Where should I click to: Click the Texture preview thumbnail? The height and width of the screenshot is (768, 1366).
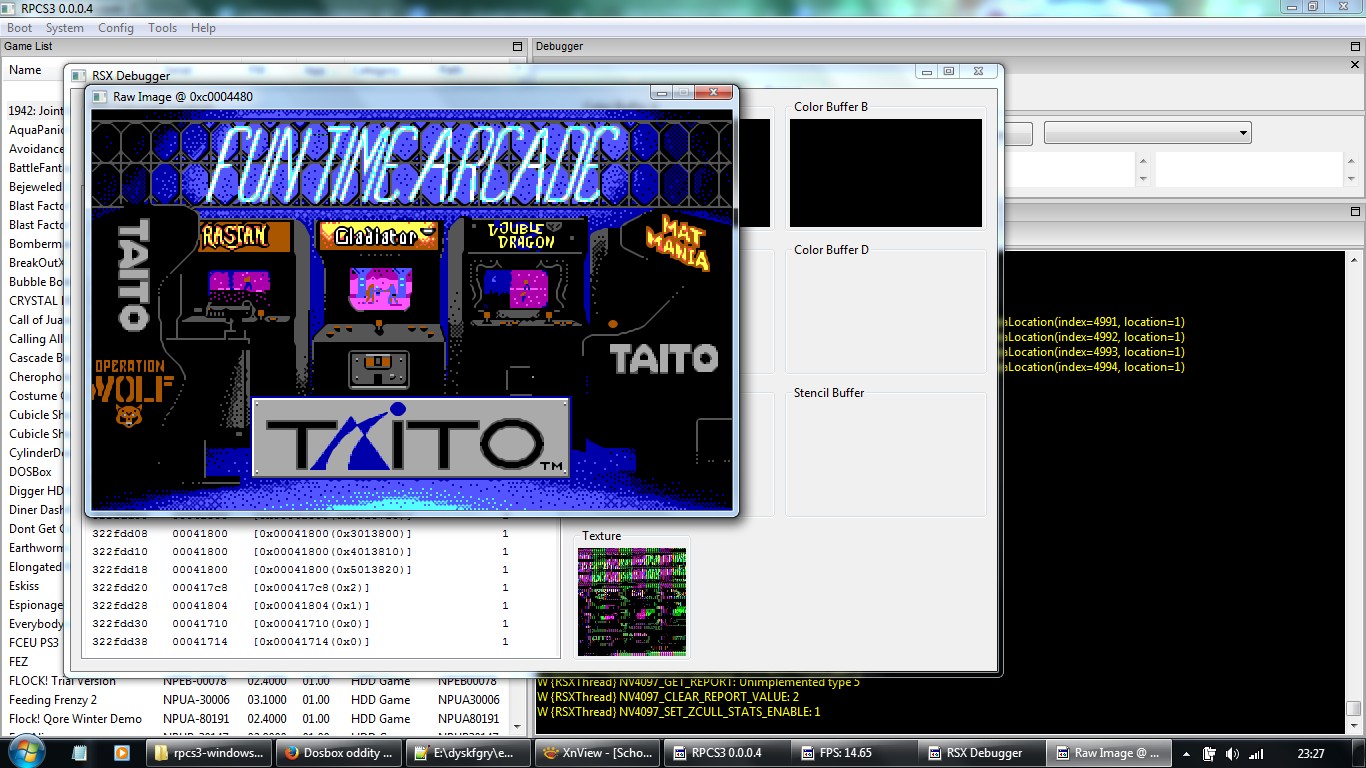(x=632, y=601)
